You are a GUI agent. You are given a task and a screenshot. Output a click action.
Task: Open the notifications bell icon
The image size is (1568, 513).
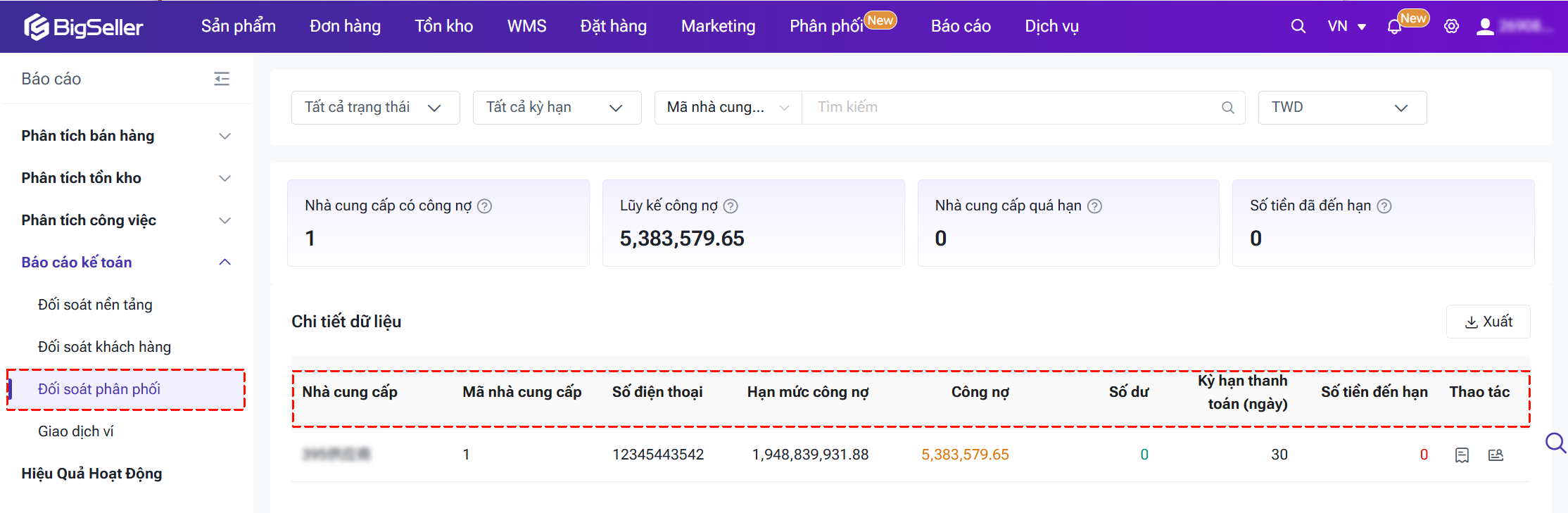(x=1393, y=27)
